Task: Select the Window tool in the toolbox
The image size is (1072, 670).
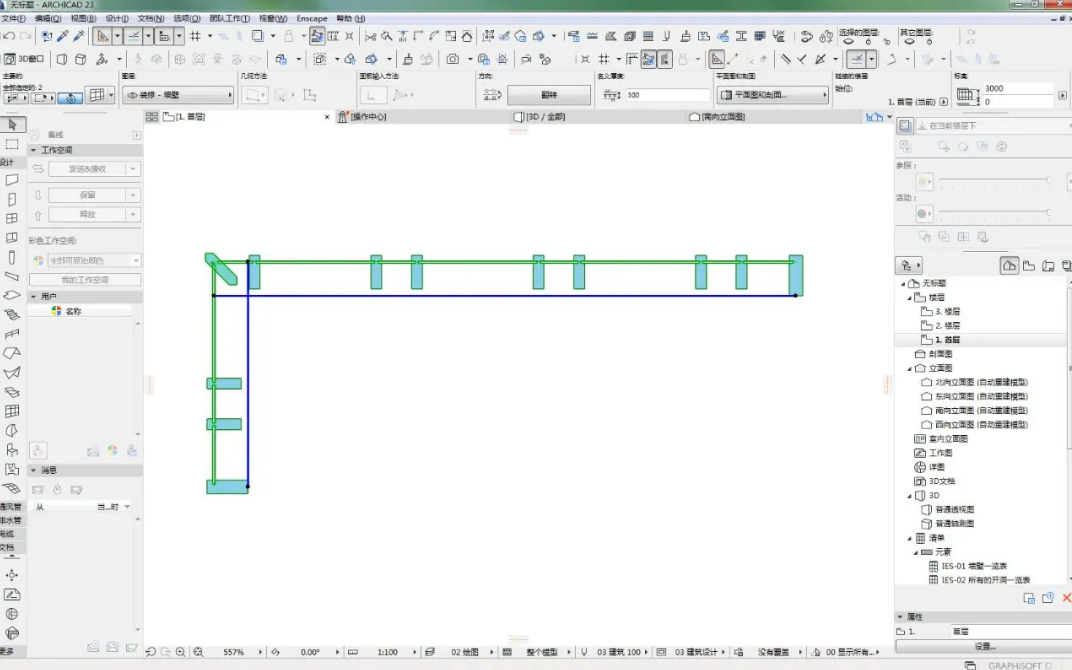Action: coord(12,219)
